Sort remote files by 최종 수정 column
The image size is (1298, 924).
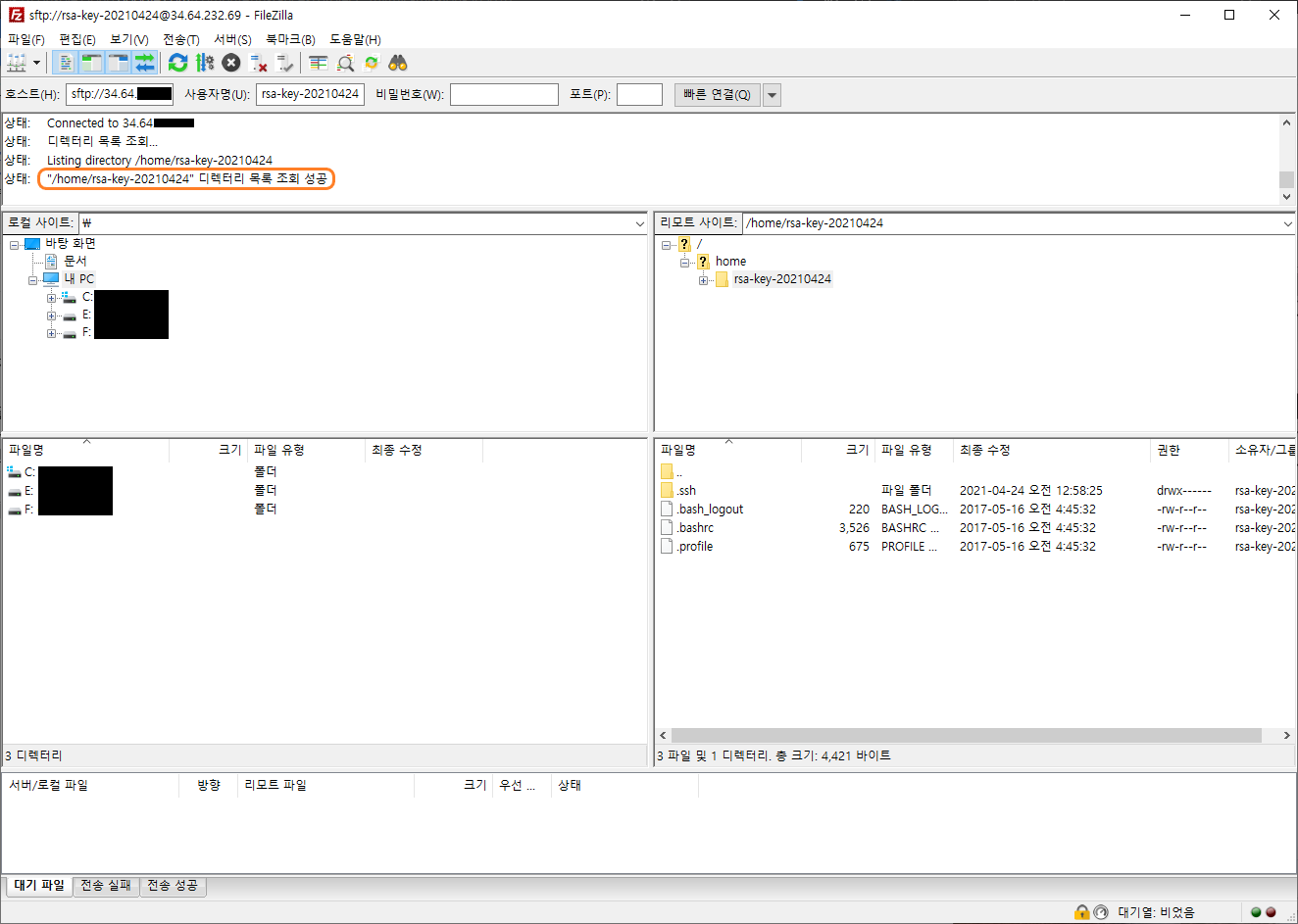[x=1051, y=450]
